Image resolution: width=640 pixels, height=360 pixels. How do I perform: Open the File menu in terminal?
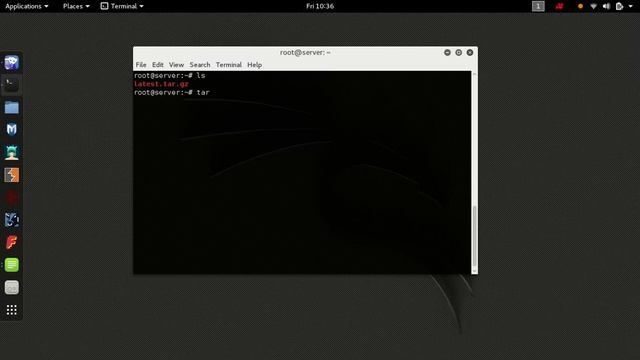(x=141, y=65)
